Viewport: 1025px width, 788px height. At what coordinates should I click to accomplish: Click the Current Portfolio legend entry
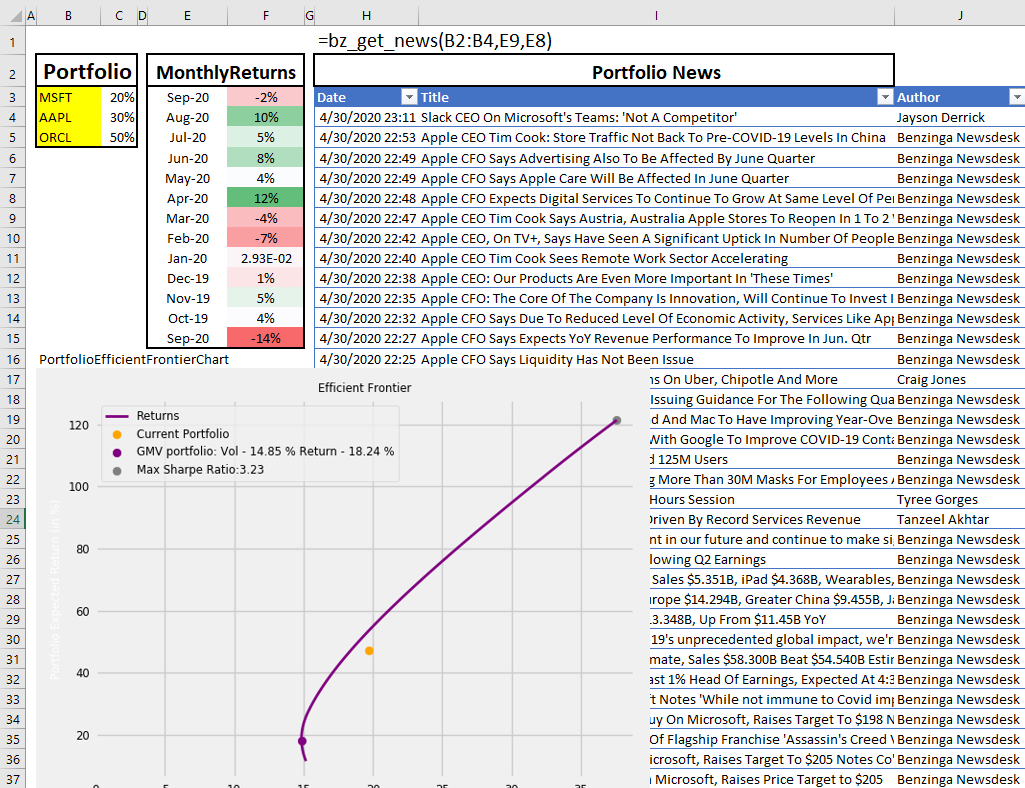[x=171, y=434]
